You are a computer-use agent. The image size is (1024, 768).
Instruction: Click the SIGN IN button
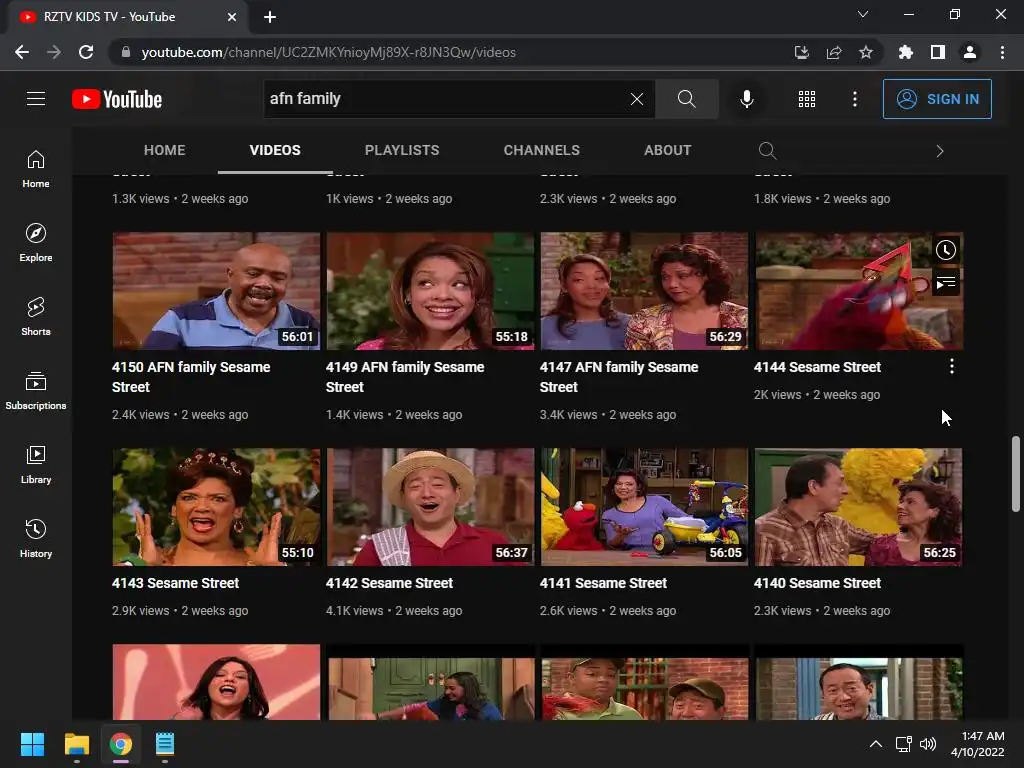point(937,99)
